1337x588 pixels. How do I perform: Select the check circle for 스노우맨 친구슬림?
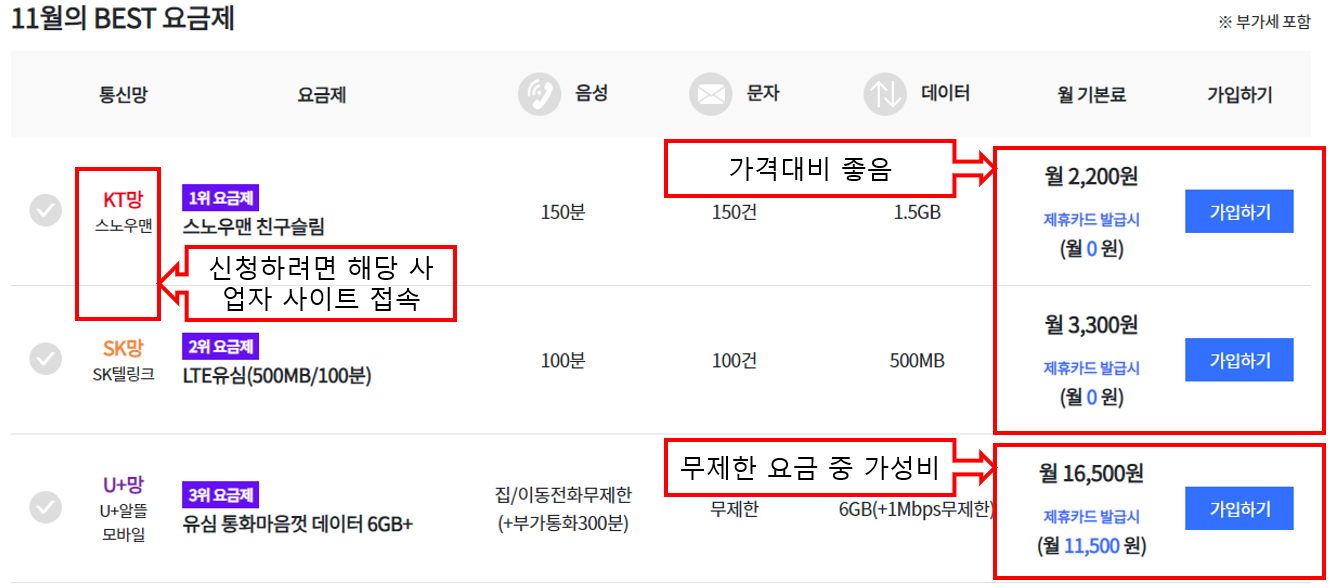click(45, 211)
